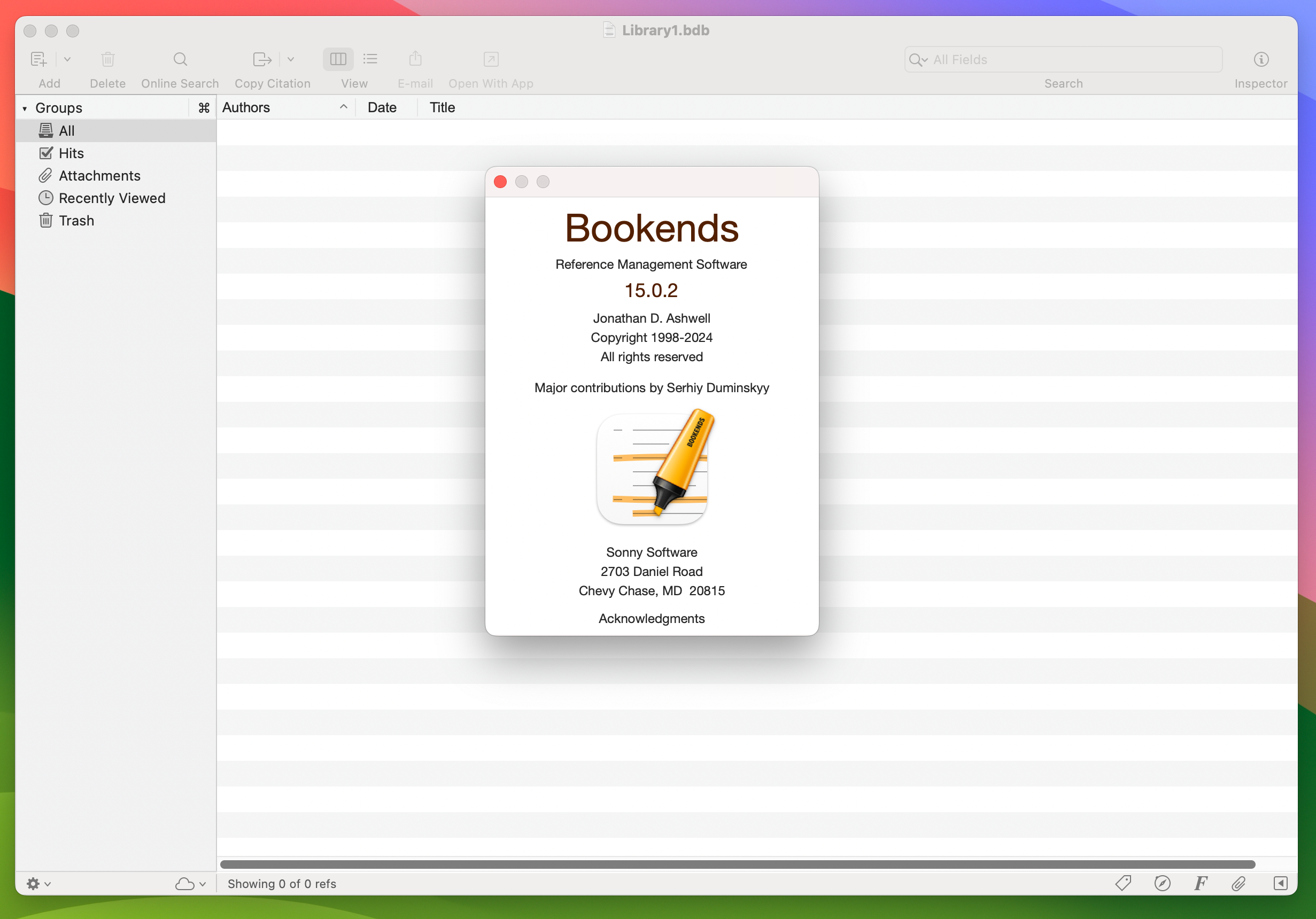Select the Attachments group
This screenshot has width=1316, height=919.
(99, 175)
